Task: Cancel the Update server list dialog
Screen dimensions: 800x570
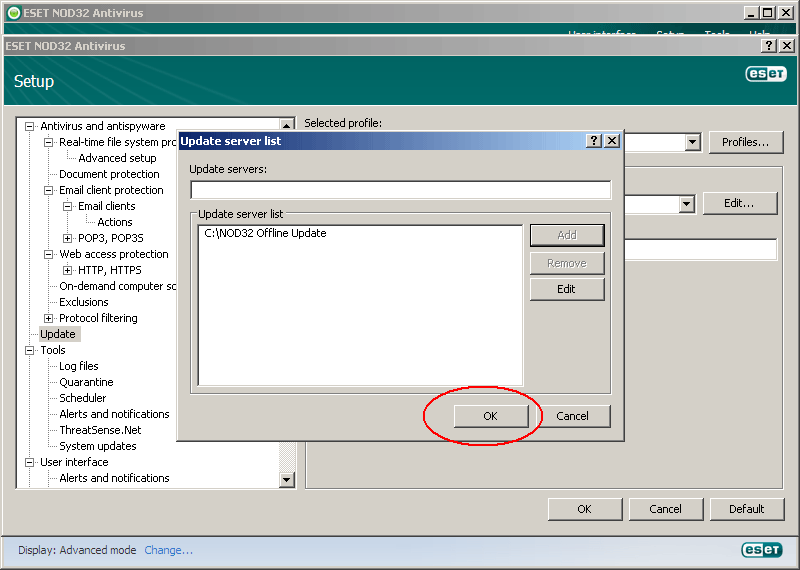Action: [572, 416]
